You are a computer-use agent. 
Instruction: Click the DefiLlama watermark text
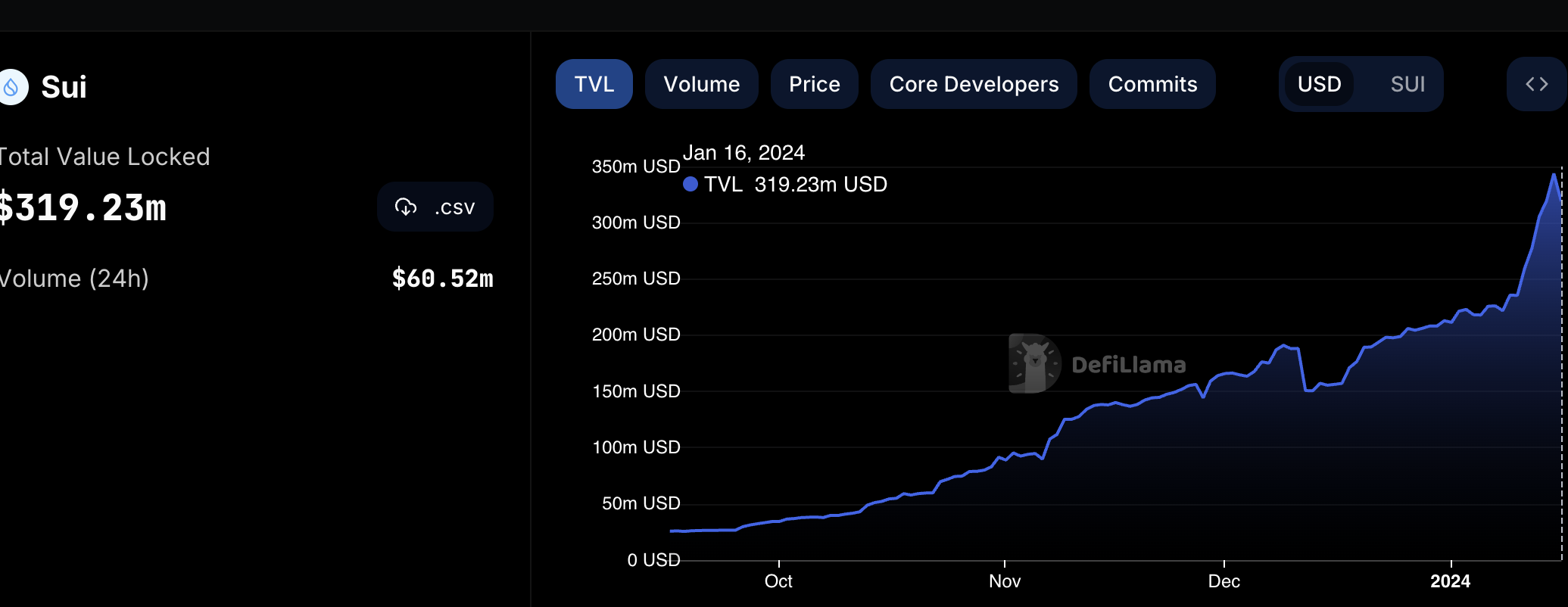(1129, 365)
